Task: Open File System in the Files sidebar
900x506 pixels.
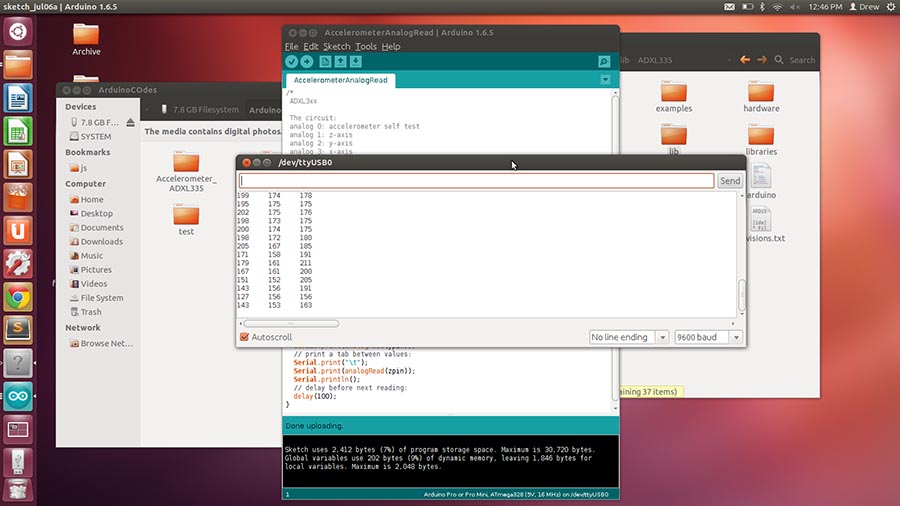Action: point(96,298)
